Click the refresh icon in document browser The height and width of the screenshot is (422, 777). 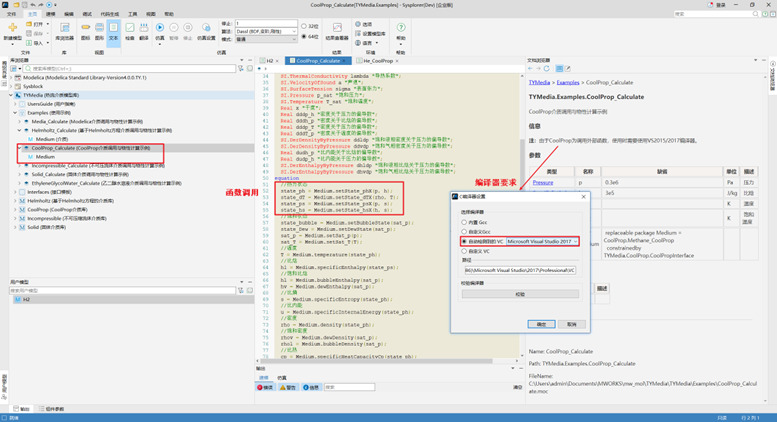coord(547,68)
